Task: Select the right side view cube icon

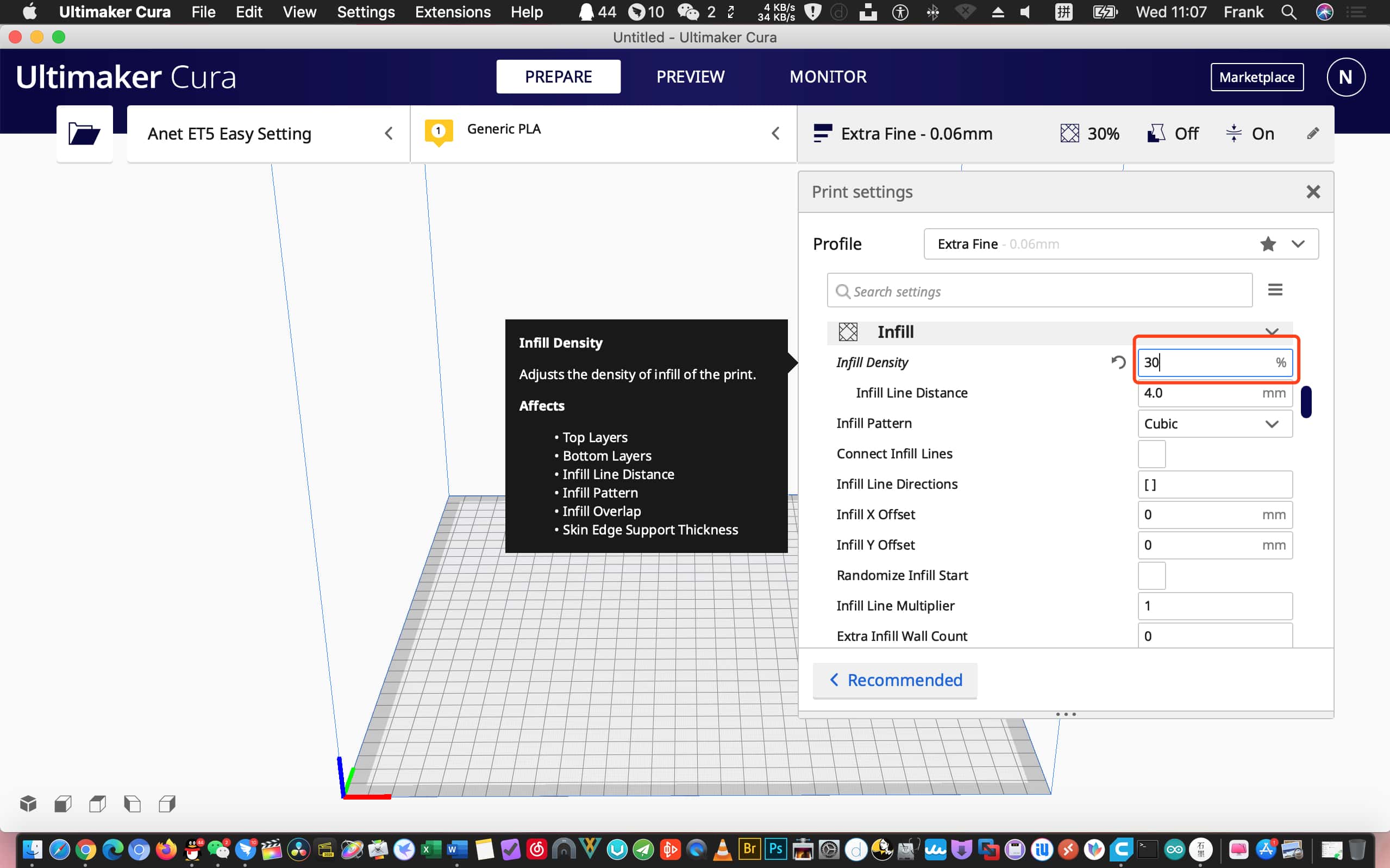Action: click(x=167, y=804)
